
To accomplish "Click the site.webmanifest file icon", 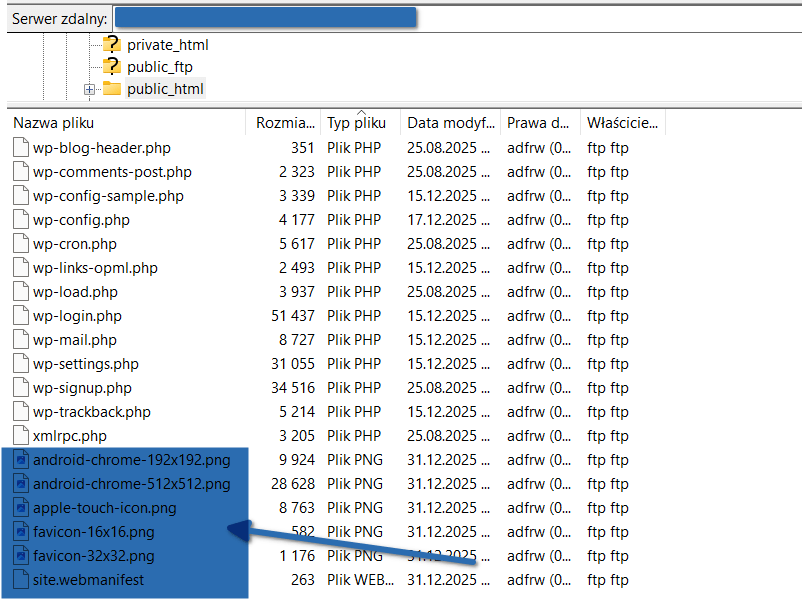I will click(x=21, y=580).
